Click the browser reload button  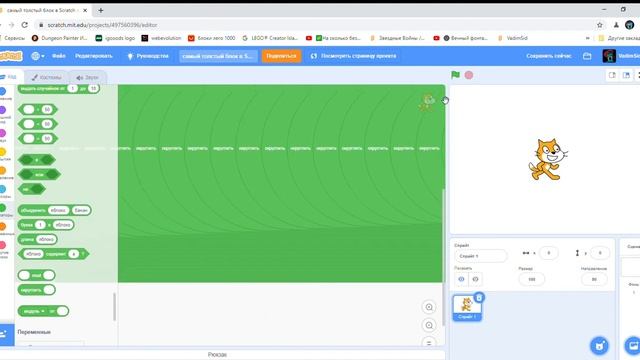(24, 25)
